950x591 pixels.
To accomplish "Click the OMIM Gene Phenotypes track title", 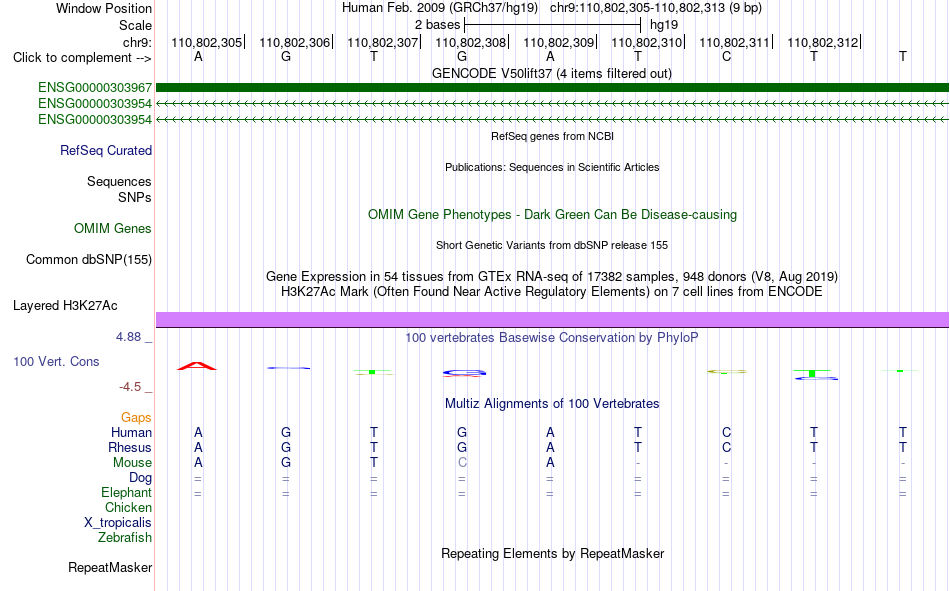I will tap(552, 215).
